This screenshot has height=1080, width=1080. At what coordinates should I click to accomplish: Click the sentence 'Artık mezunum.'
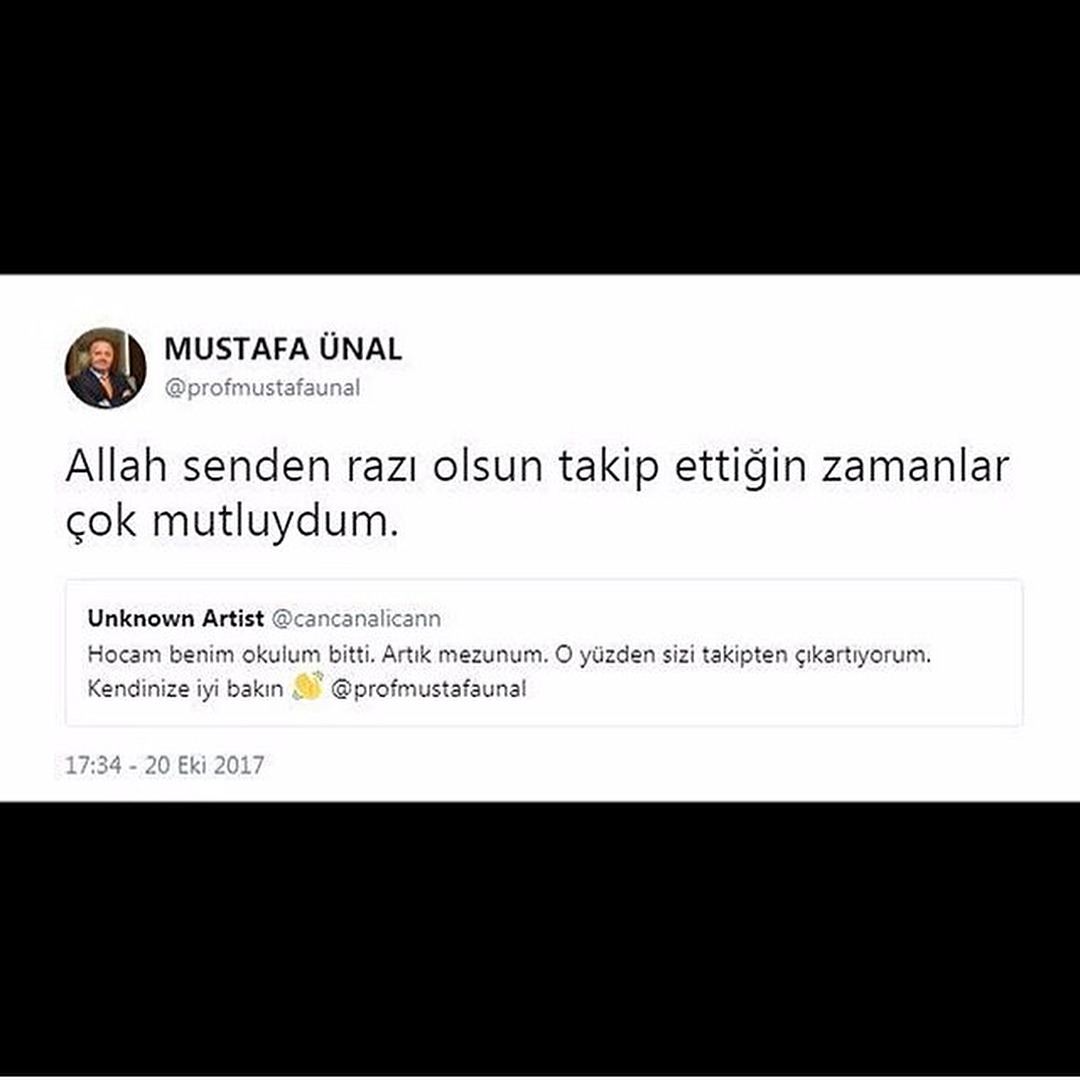[465, 654]
